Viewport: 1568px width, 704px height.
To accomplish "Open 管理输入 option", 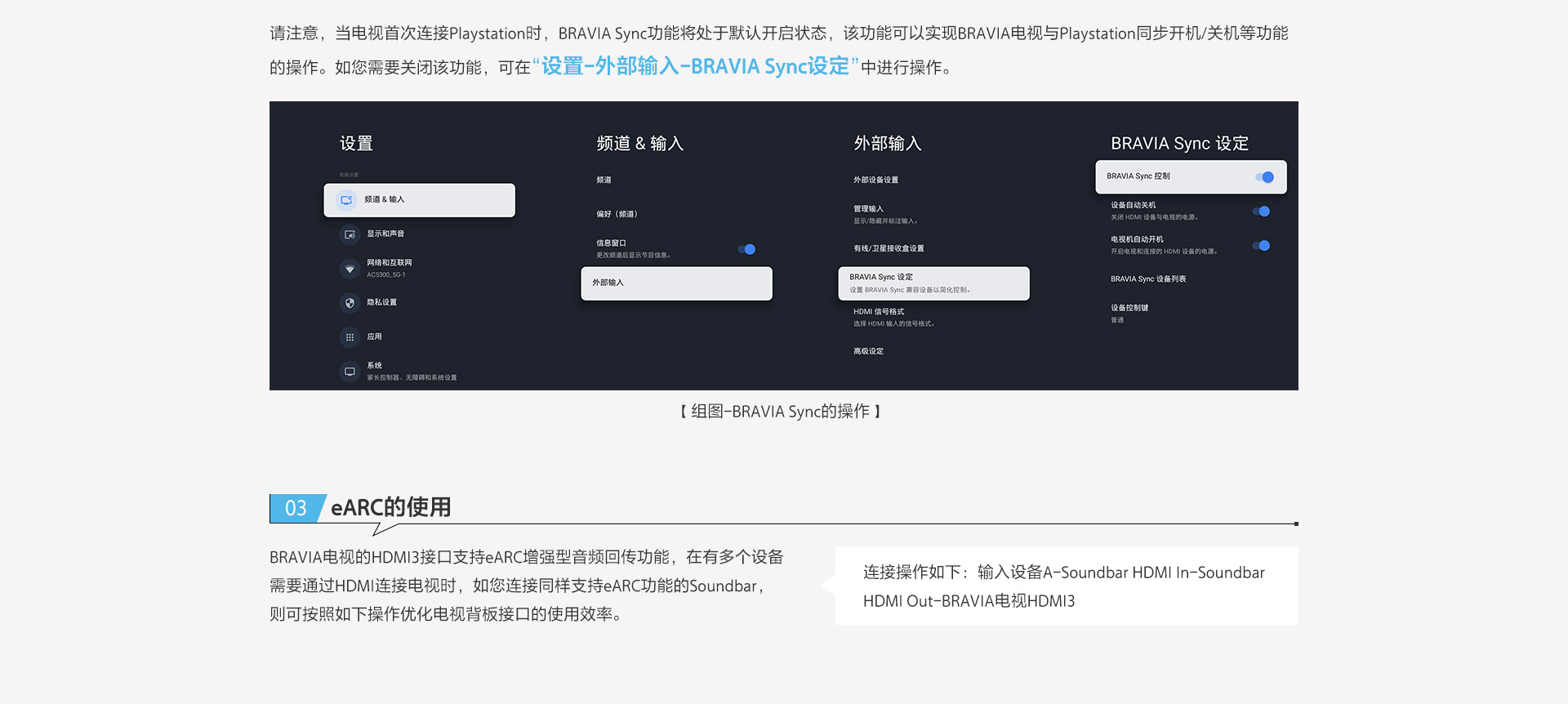I will coord(886,215).
